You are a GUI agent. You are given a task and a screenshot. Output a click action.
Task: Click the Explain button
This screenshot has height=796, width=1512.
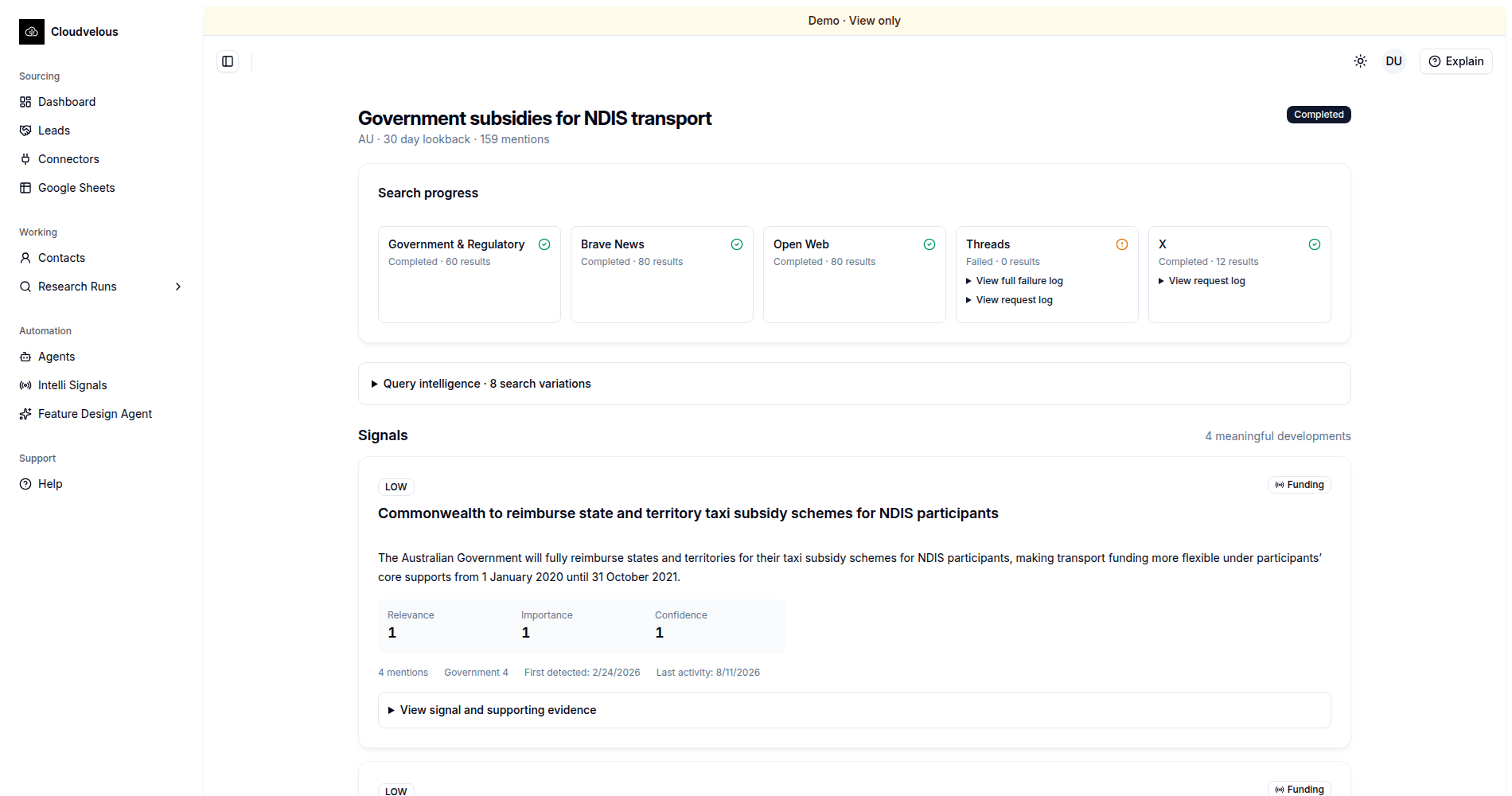(1456, 61)
